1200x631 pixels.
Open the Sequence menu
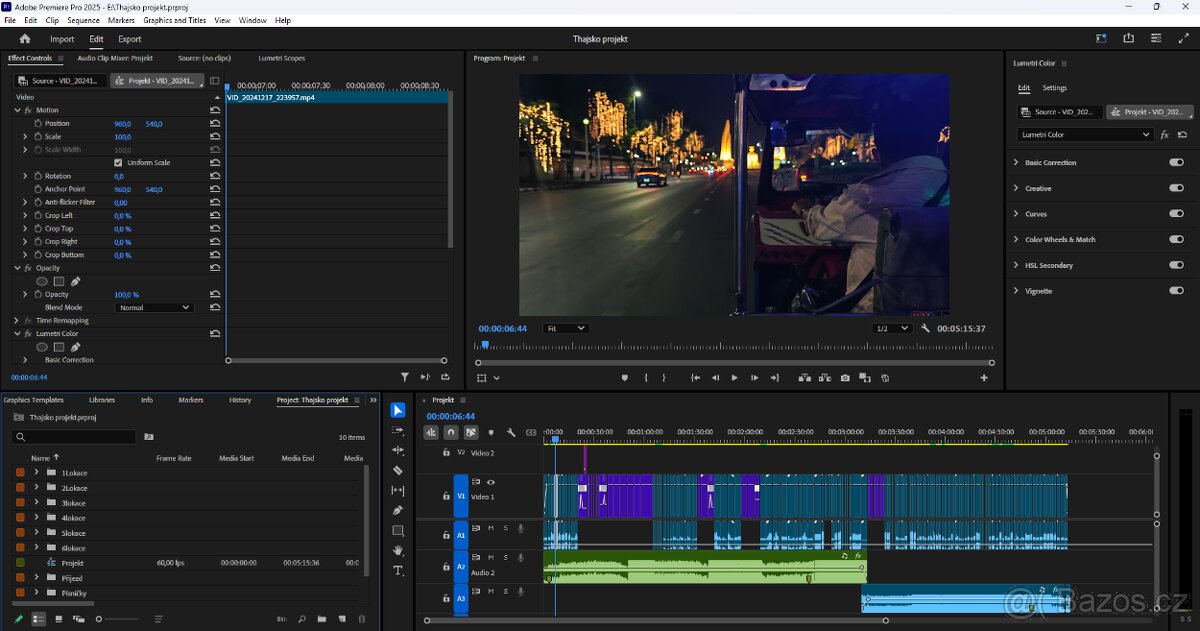83,20
